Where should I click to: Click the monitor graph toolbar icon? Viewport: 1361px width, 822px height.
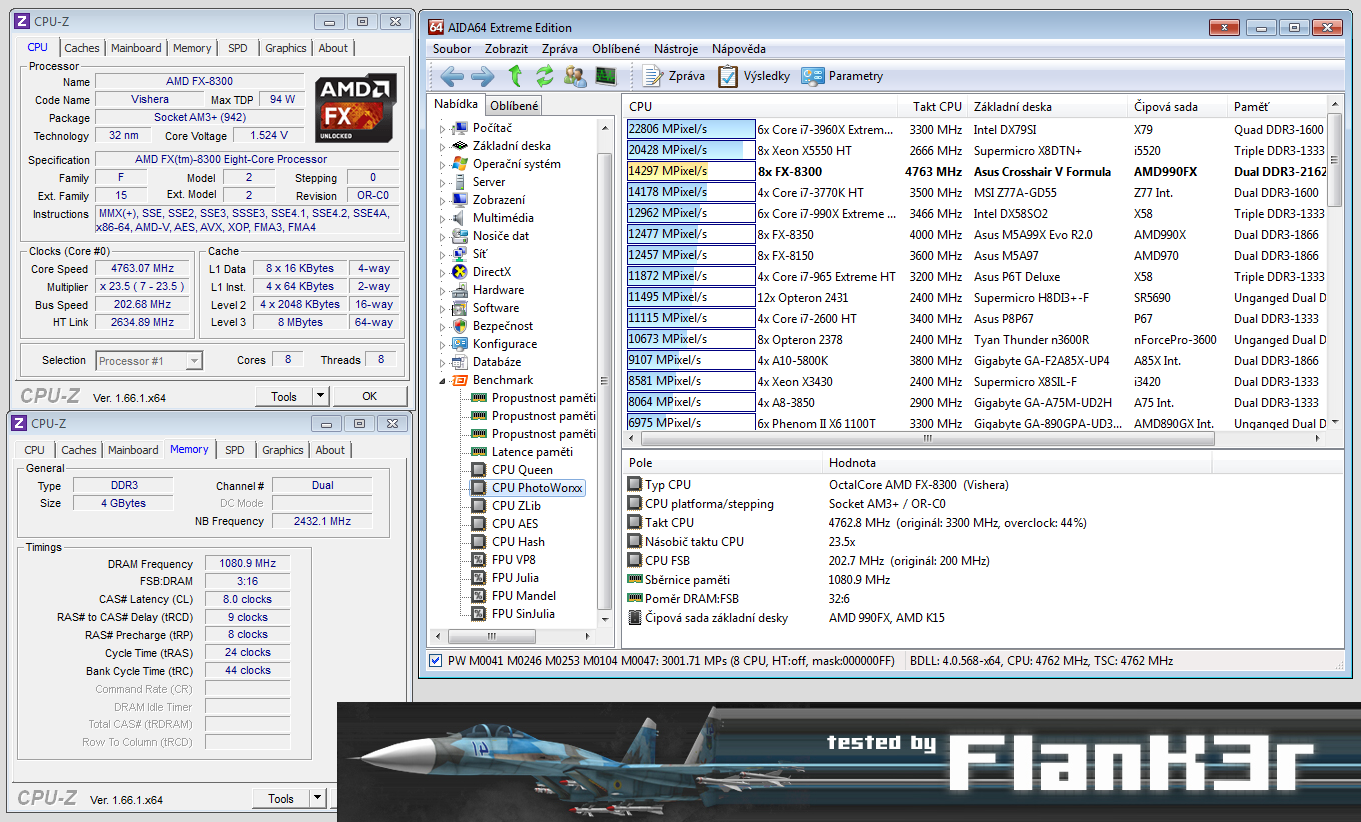pos(605,76)
